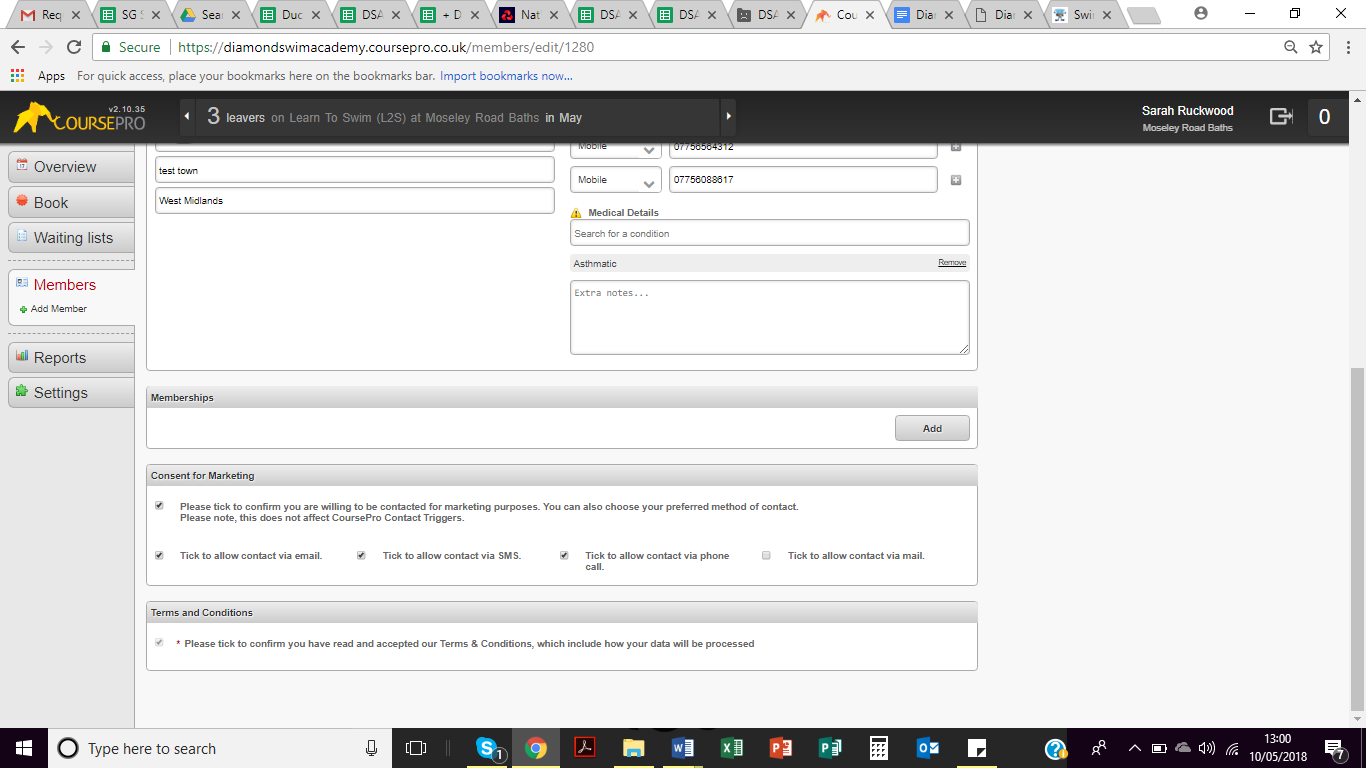Open the Apps shortcut in bookmarks bar
The height and width of the screenshot is (768, 1366).
[x=38, y=76]
